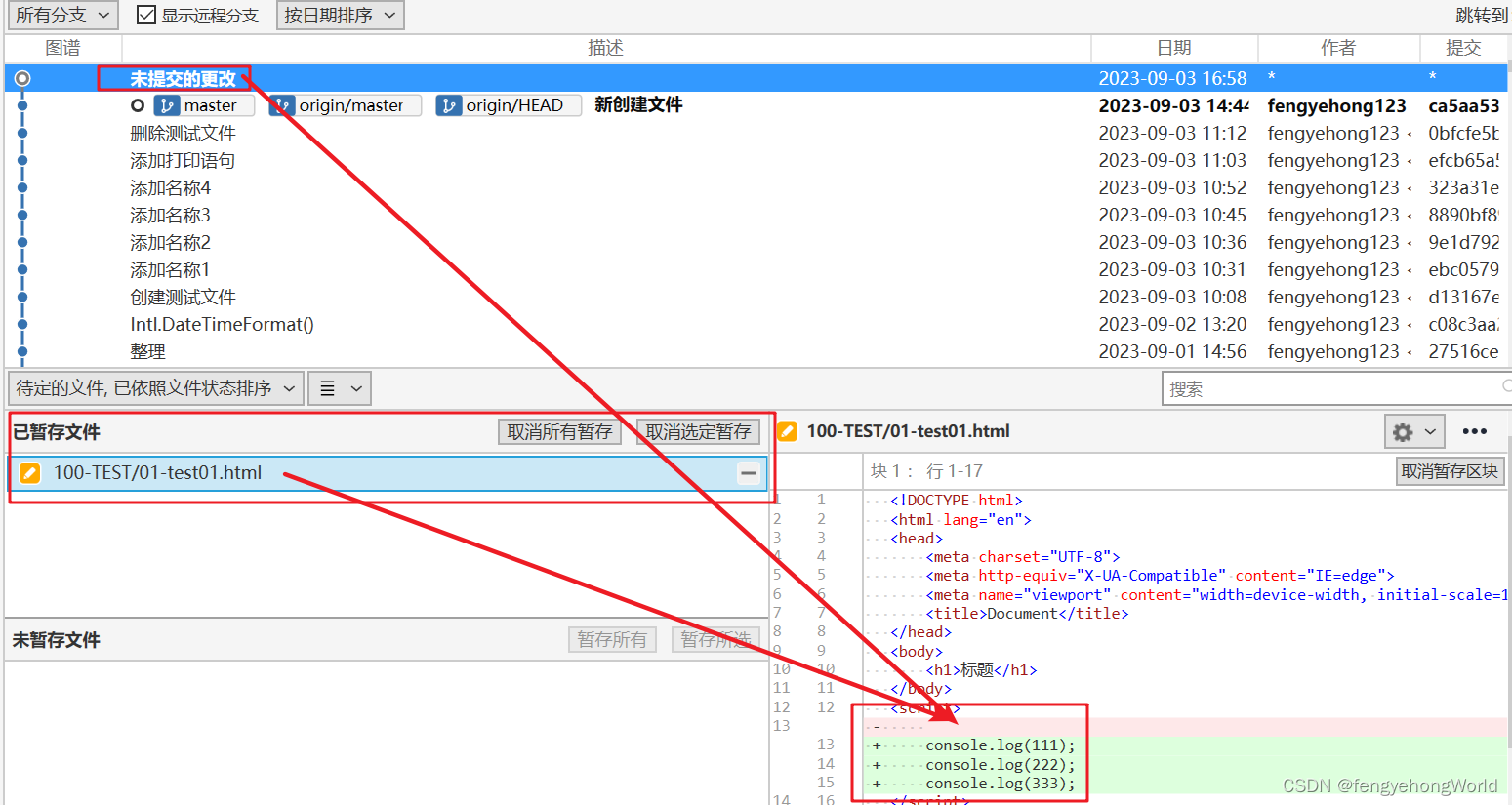The image size is (1512, 805).
Task: Click the modified-file icon of the staged file
Action: (30, 473)
